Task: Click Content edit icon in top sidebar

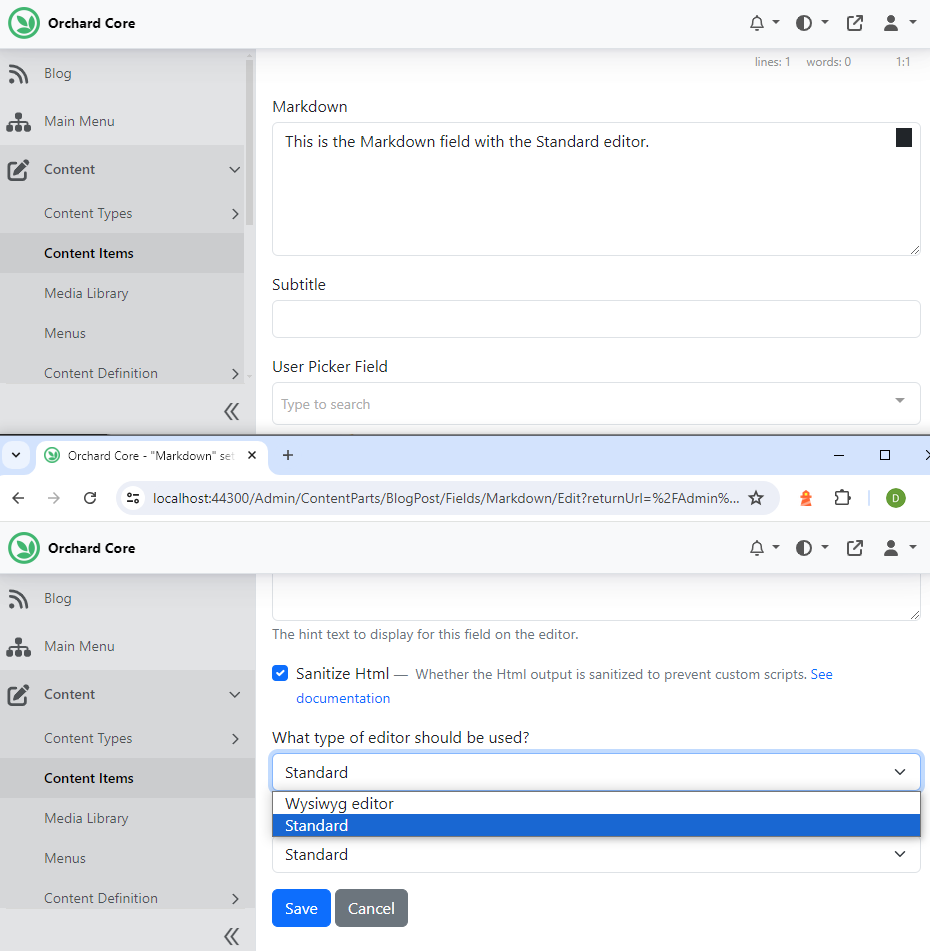Action: (x=18, y=170)
